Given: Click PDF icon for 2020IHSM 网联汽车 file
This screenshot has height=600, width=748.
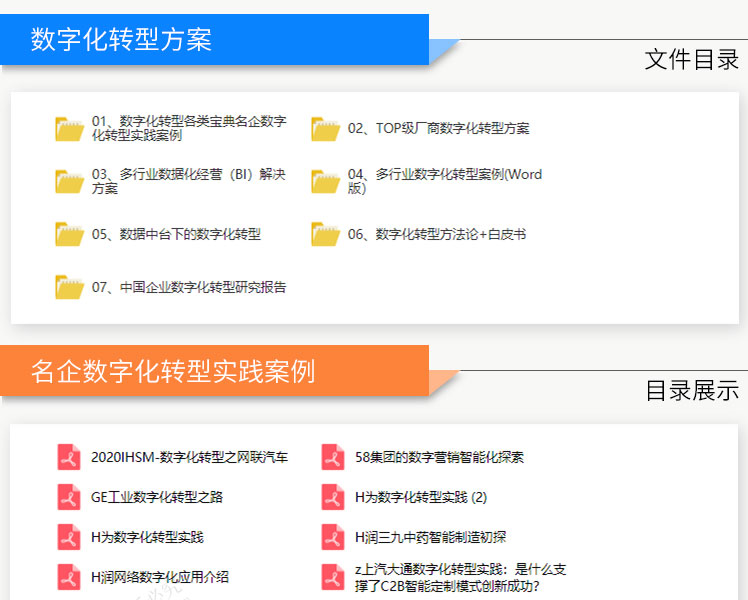Looking at the screenshot, I should pos(69,457).
